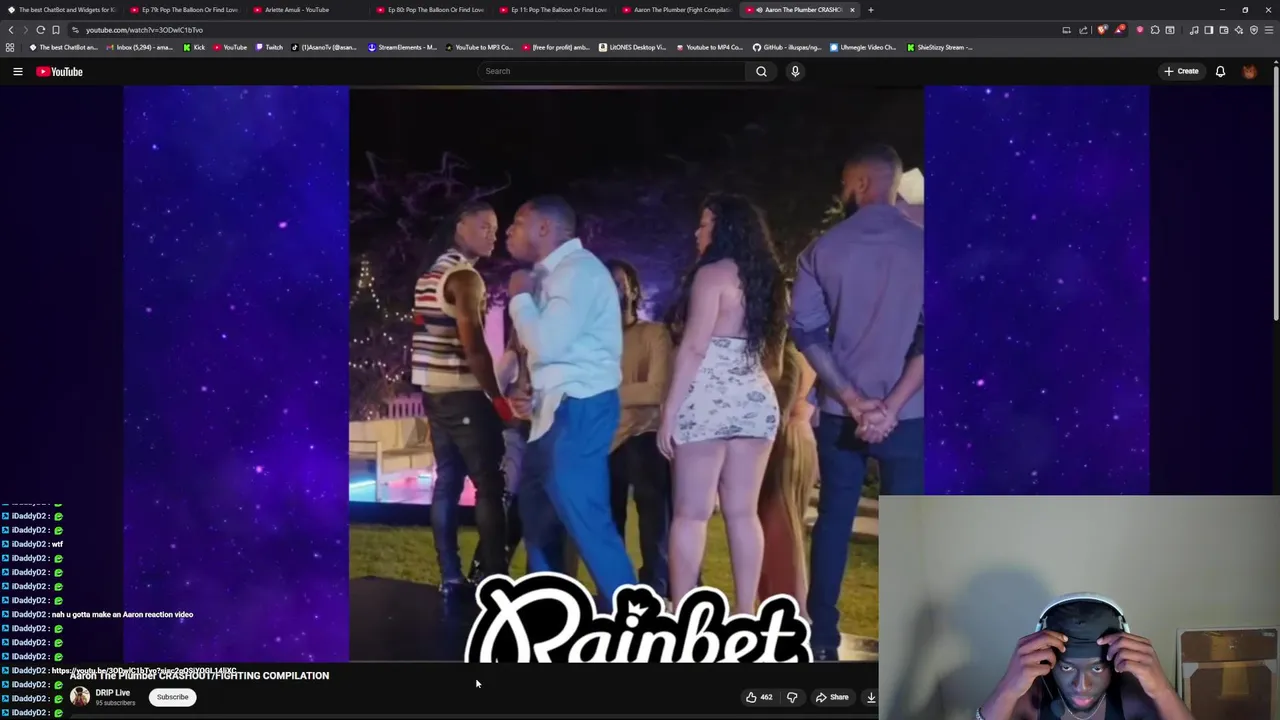The height and width of the screenshot is (720, 1280).
Task: Toggle the browser sidebar panel icon
Action: click(x=1209, y=30)
